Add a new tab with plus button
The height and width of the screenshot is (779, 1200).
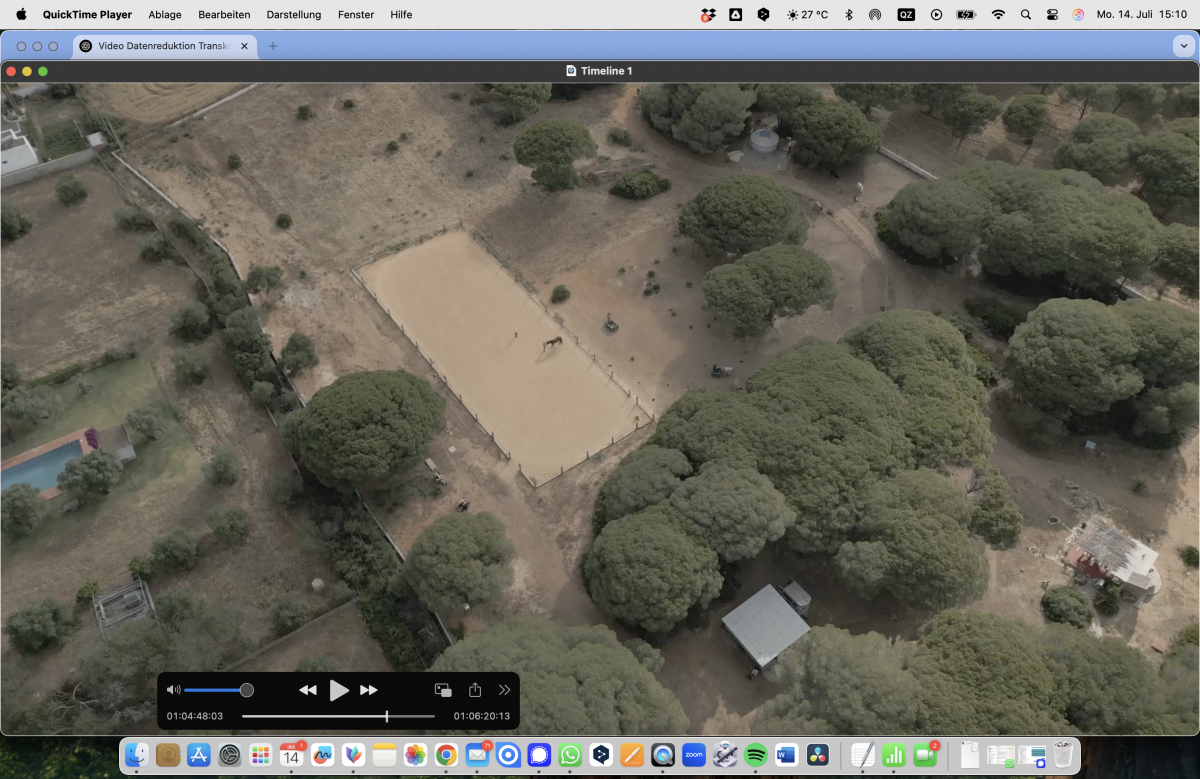tap(273, 46)
